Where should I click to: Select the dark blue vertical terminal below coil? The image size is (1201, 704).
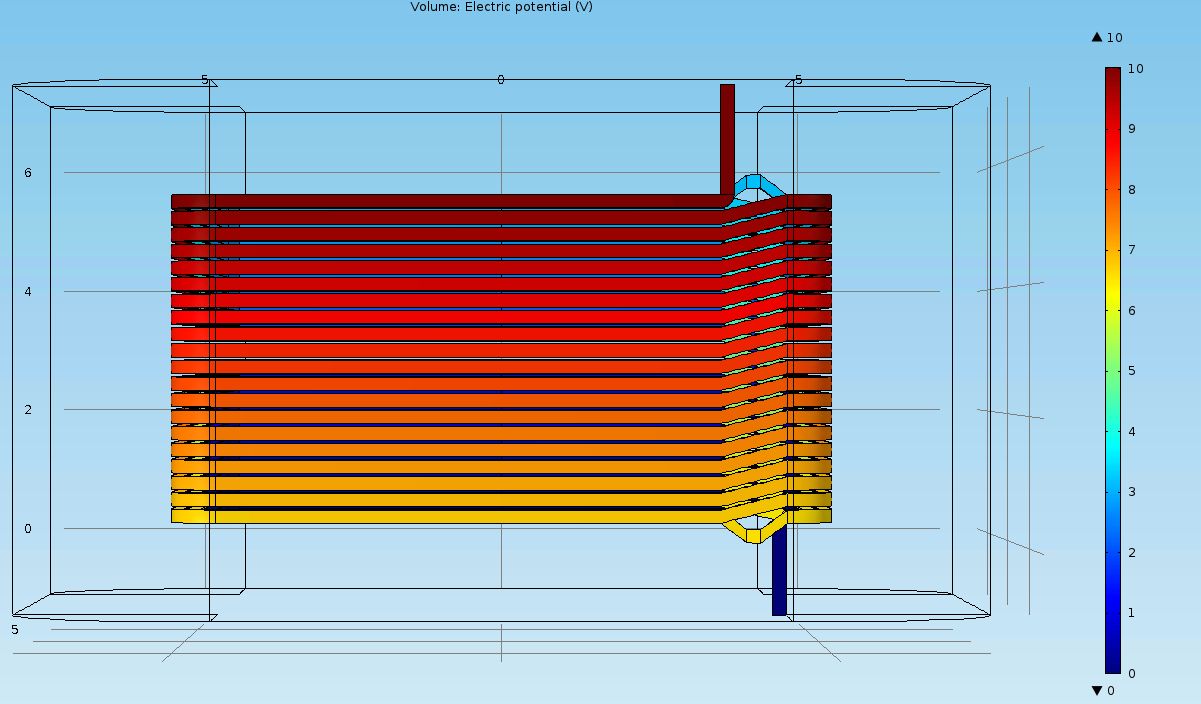[x=779, y=570]
